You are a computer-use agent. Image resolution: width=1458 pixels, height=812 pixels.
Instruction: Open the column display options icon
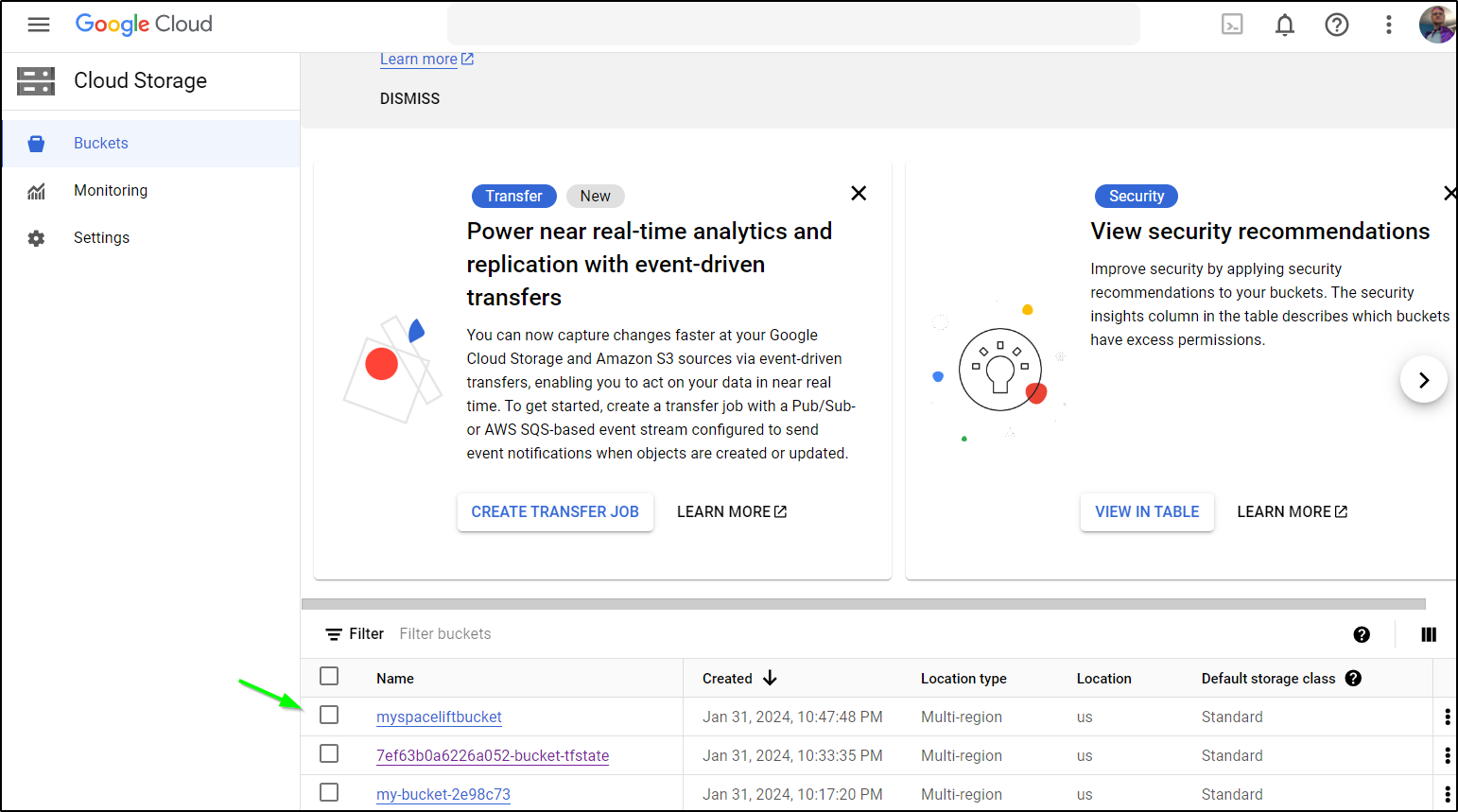pos(1429,634)
